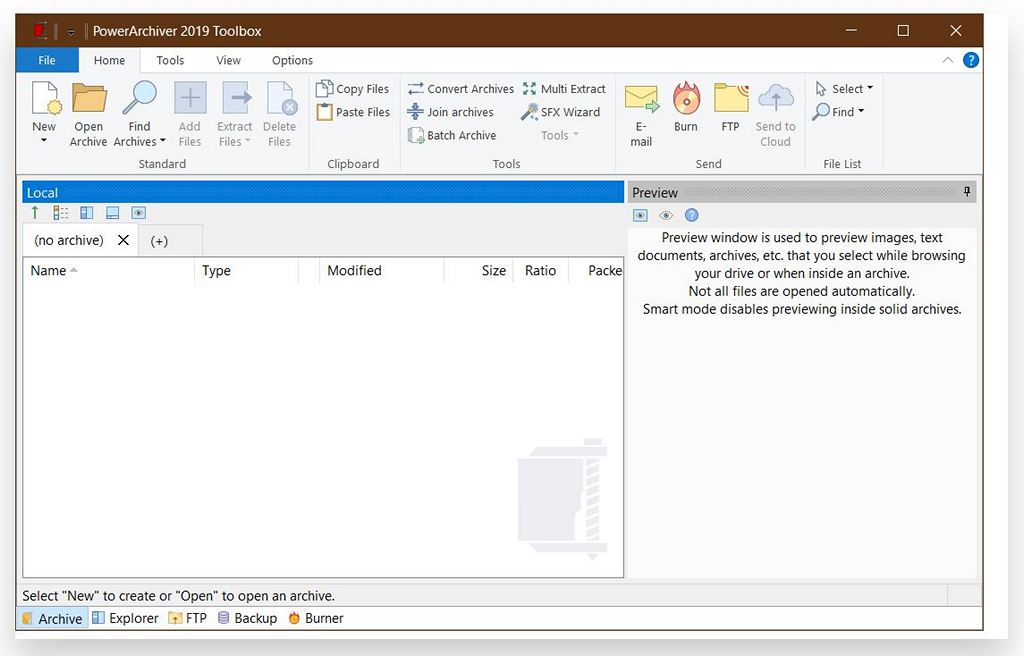The image size is (1024, 656).
Task: Open Help question mark icon
Action: pos(971,60)
